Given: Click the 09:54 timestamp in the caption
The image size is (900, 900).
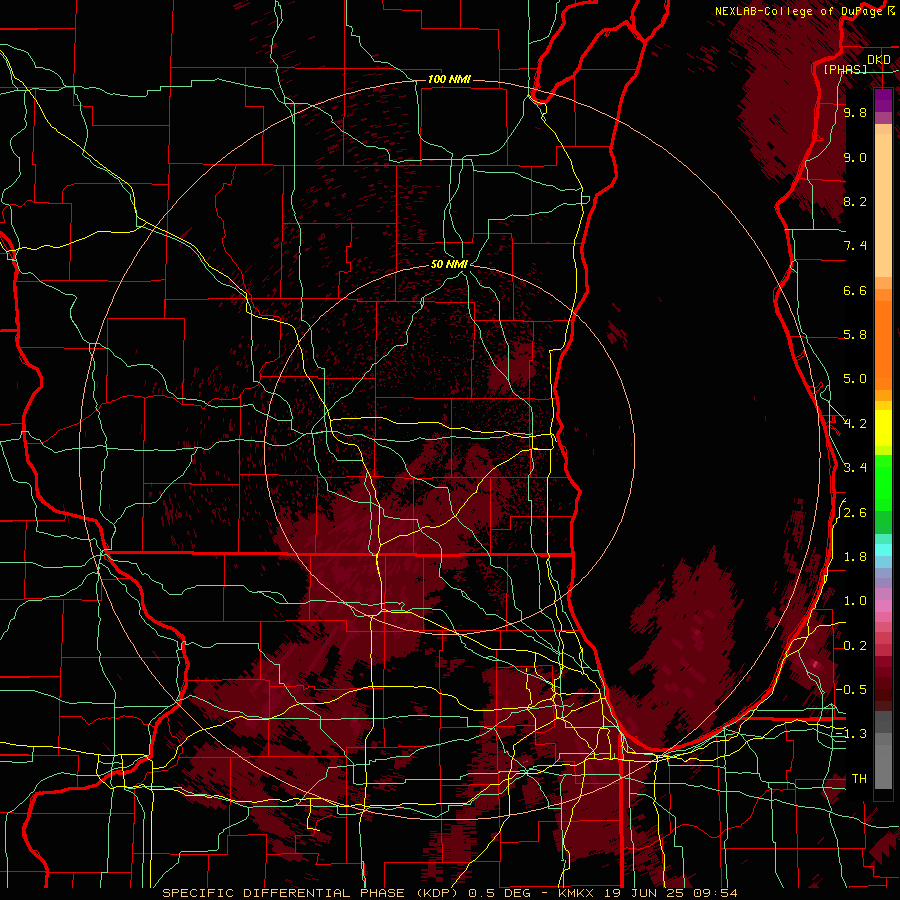Looking at the screenshot, I should pyautogui.click(x=716, y=893).
